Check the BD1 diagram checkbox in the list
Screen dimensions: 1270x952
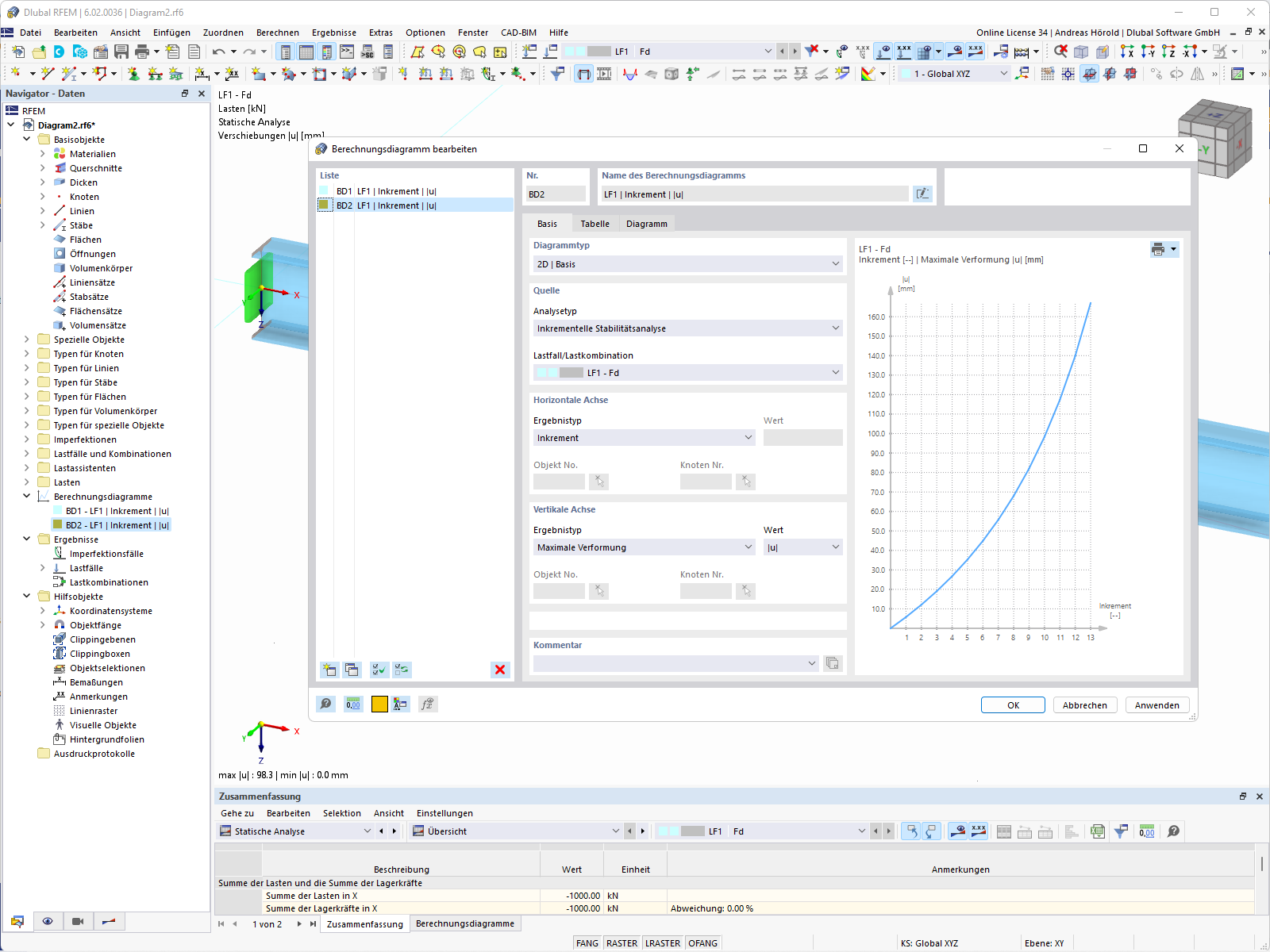(325, 191)
